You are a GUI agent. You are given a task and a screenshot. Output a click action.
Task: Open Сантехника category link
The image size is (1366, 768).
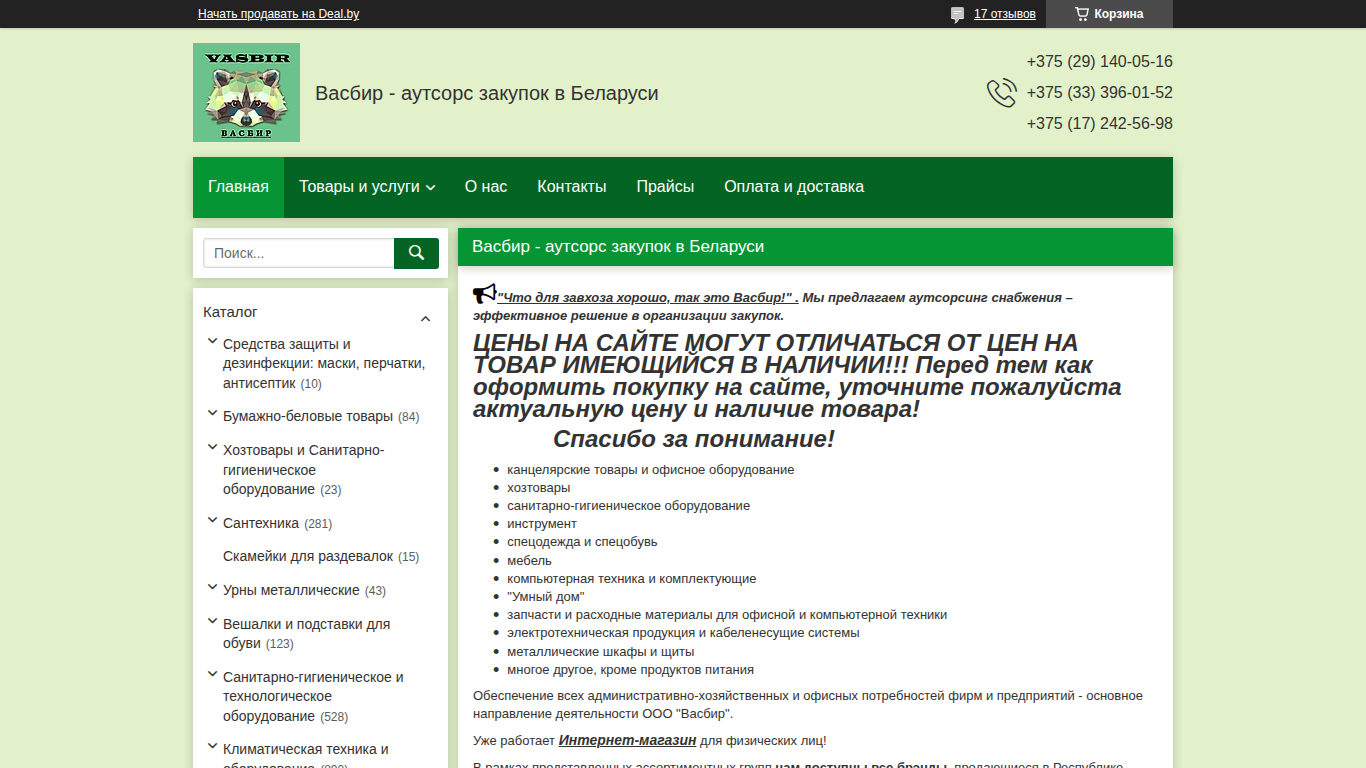point(261,523)
